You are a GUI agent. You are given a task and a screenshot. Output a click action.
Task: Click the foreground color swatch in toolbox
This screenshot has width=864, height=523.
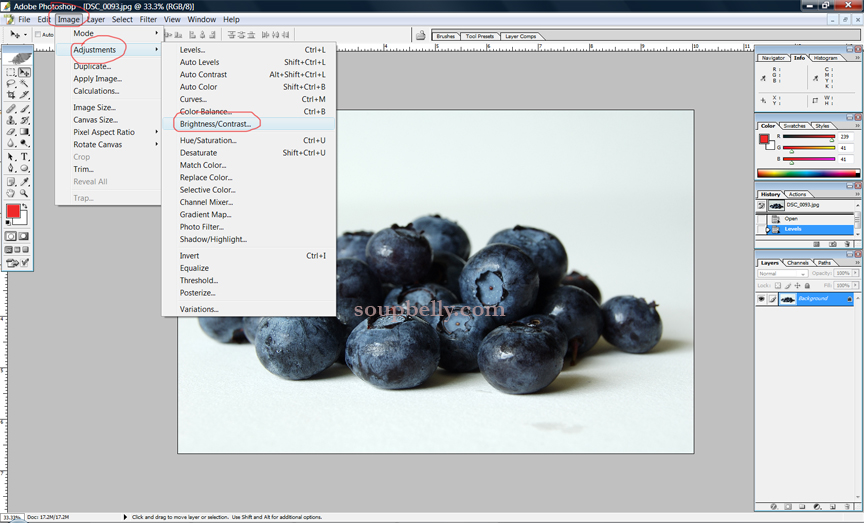point(13,211)
